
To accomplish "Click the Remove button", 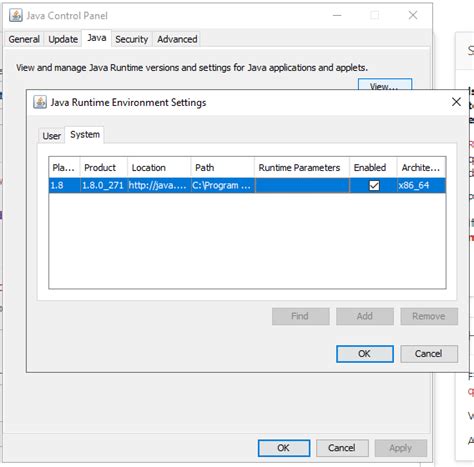I will (429, 316).
